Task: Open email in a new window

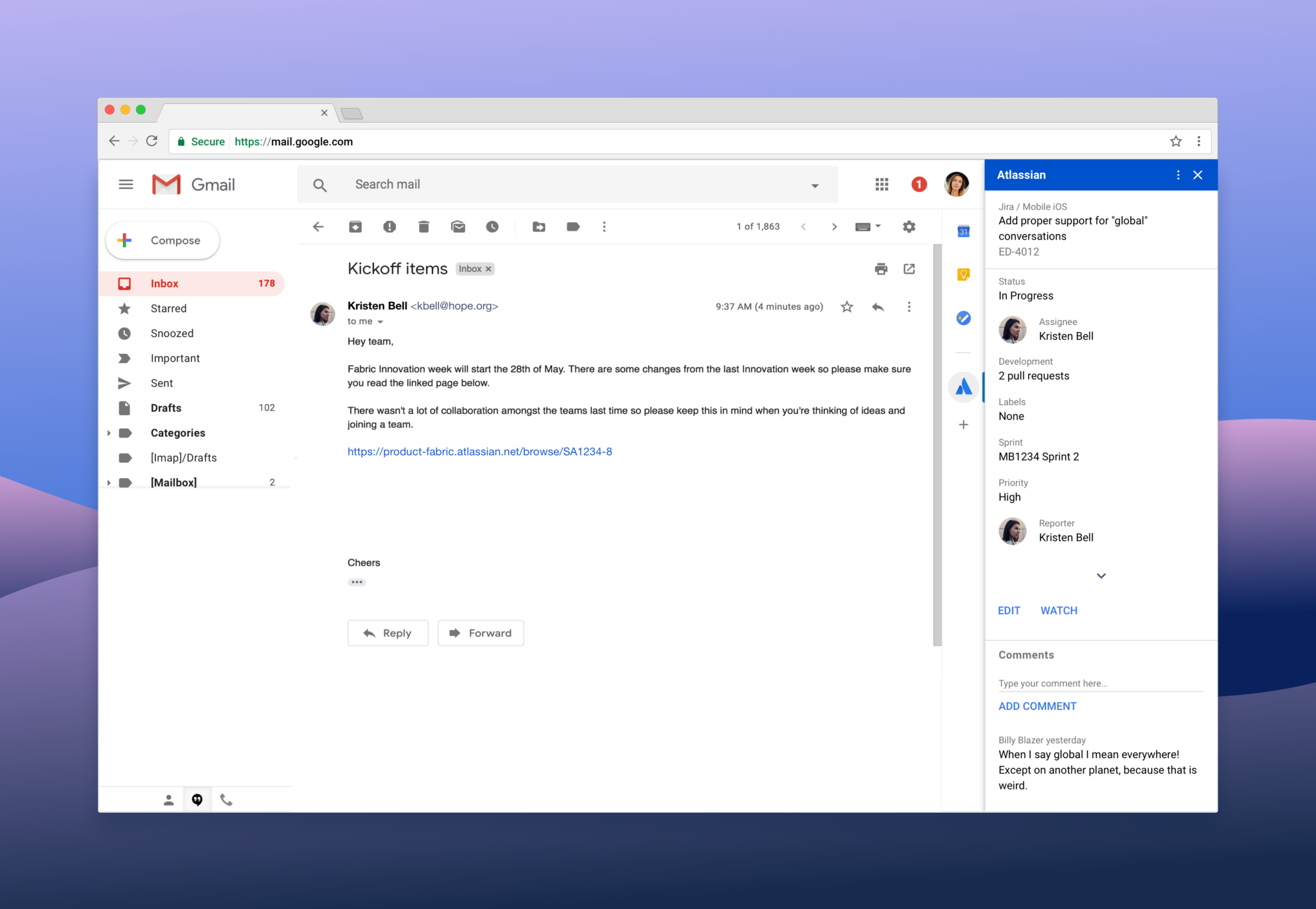Action: coord(909,269)
